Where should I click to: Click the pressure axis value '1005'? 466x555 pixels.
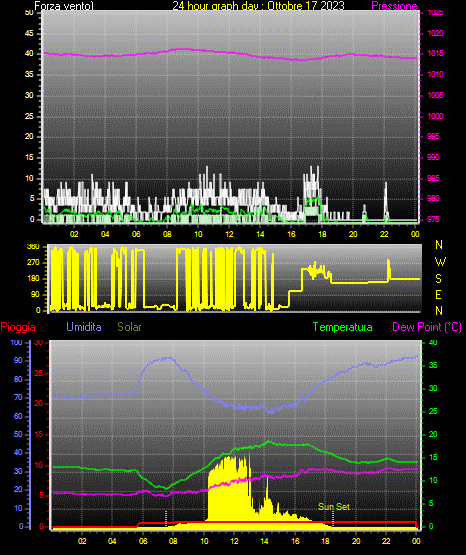[435, 95]
